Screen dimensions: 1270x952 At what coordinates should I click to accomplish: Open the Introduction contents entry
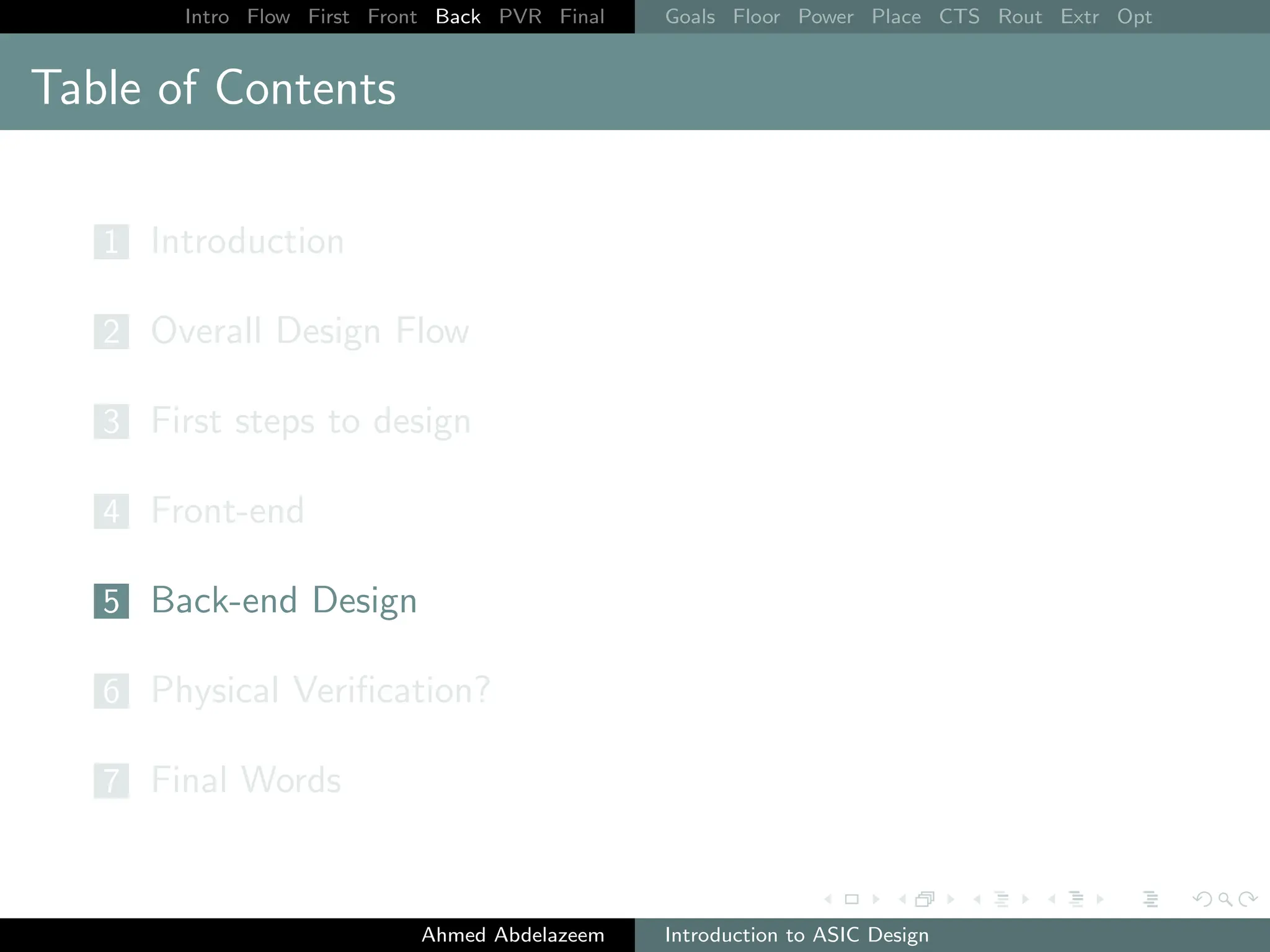tap(247, 241)
